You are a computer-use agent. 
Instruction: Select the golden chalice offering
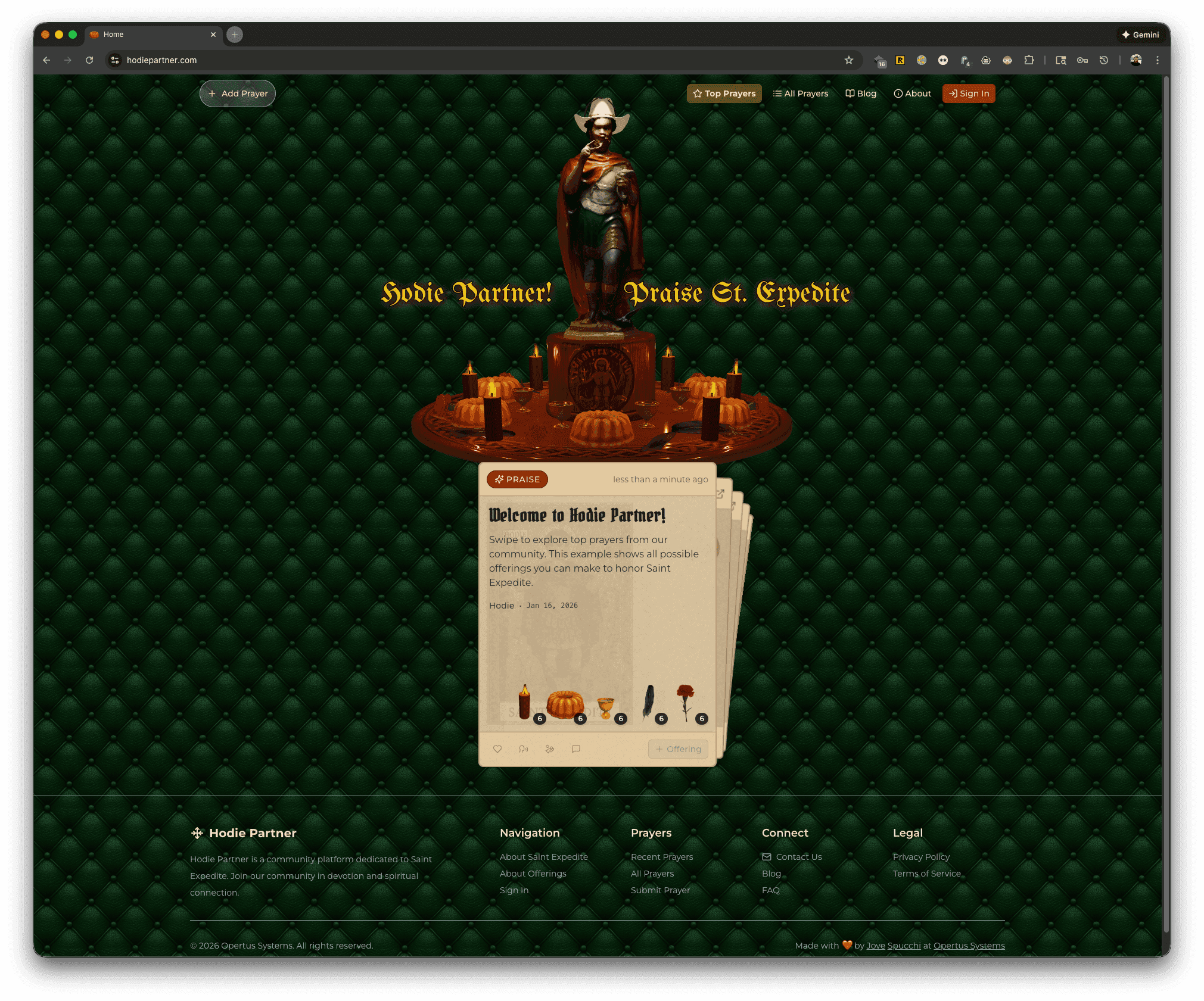605,707
